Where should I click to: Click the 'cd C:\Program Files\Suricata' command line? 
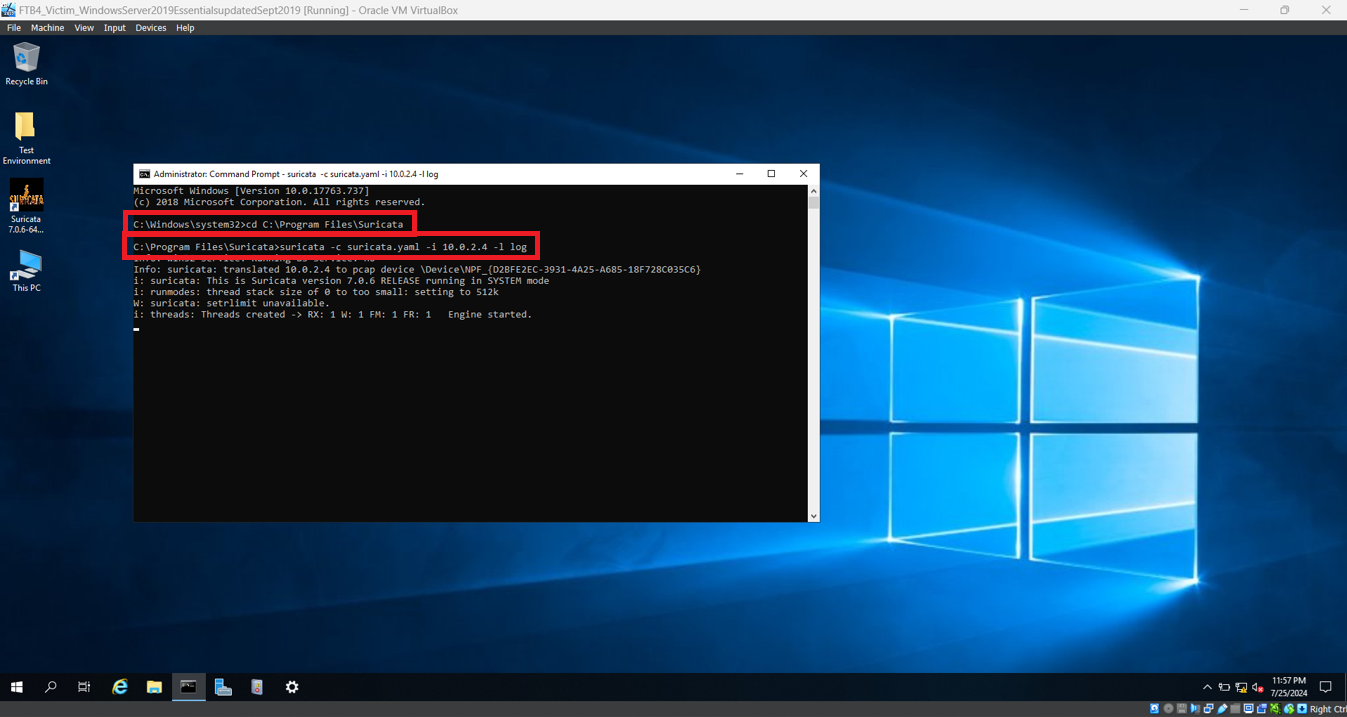click(x=268, y=224)
